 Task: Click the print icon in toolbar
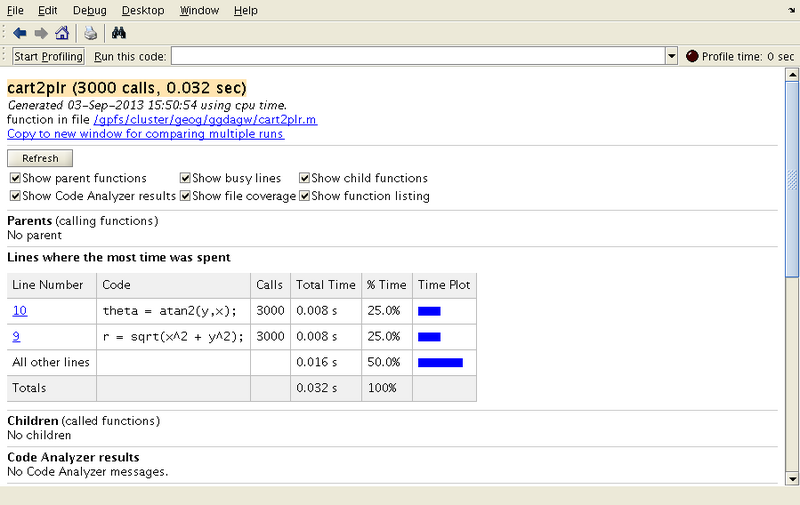click(91, 33)
